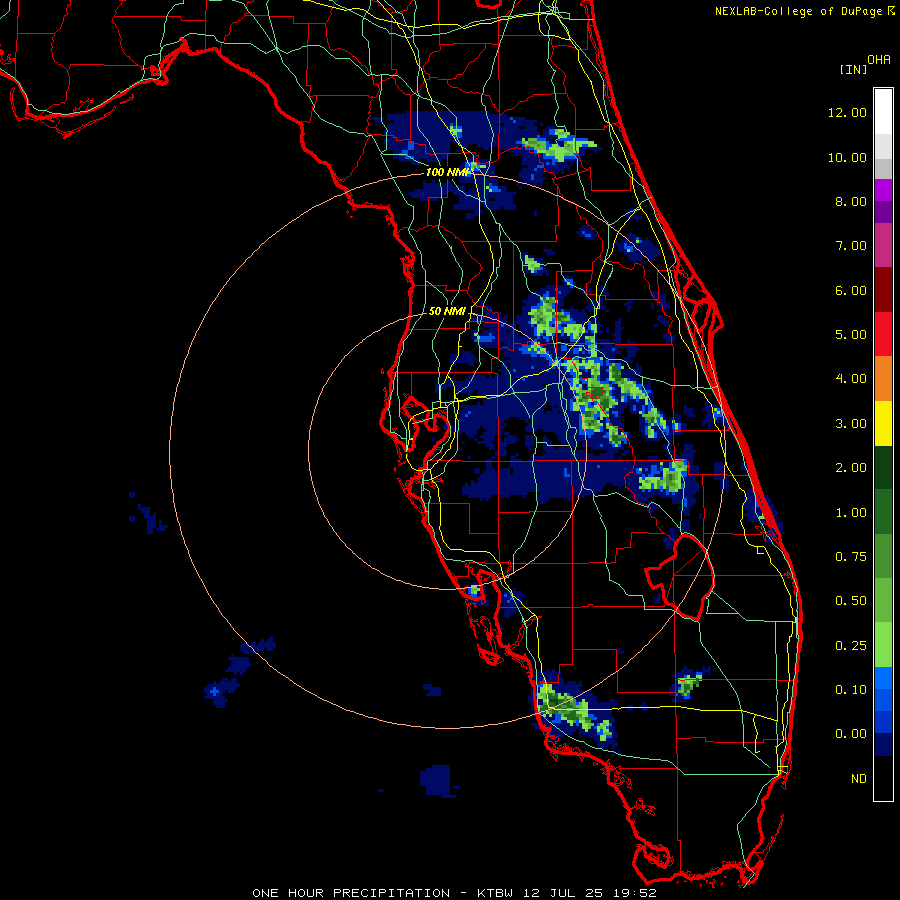Screen dimensions: 900x900
Task: Click the ND legend label
Action: pos(859,779)
